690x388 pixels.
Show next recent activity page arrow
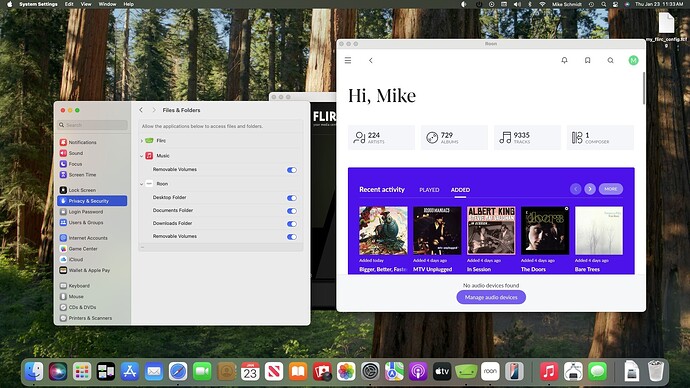click(590, 189)
